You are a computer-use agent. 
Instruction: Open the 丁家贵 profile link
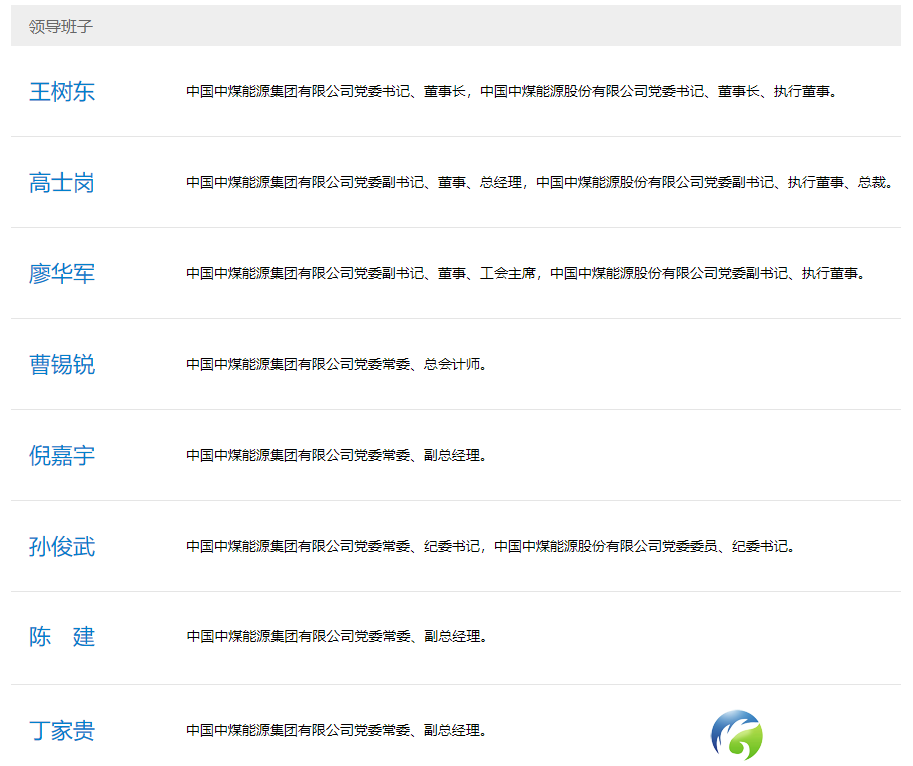point(62,730)
